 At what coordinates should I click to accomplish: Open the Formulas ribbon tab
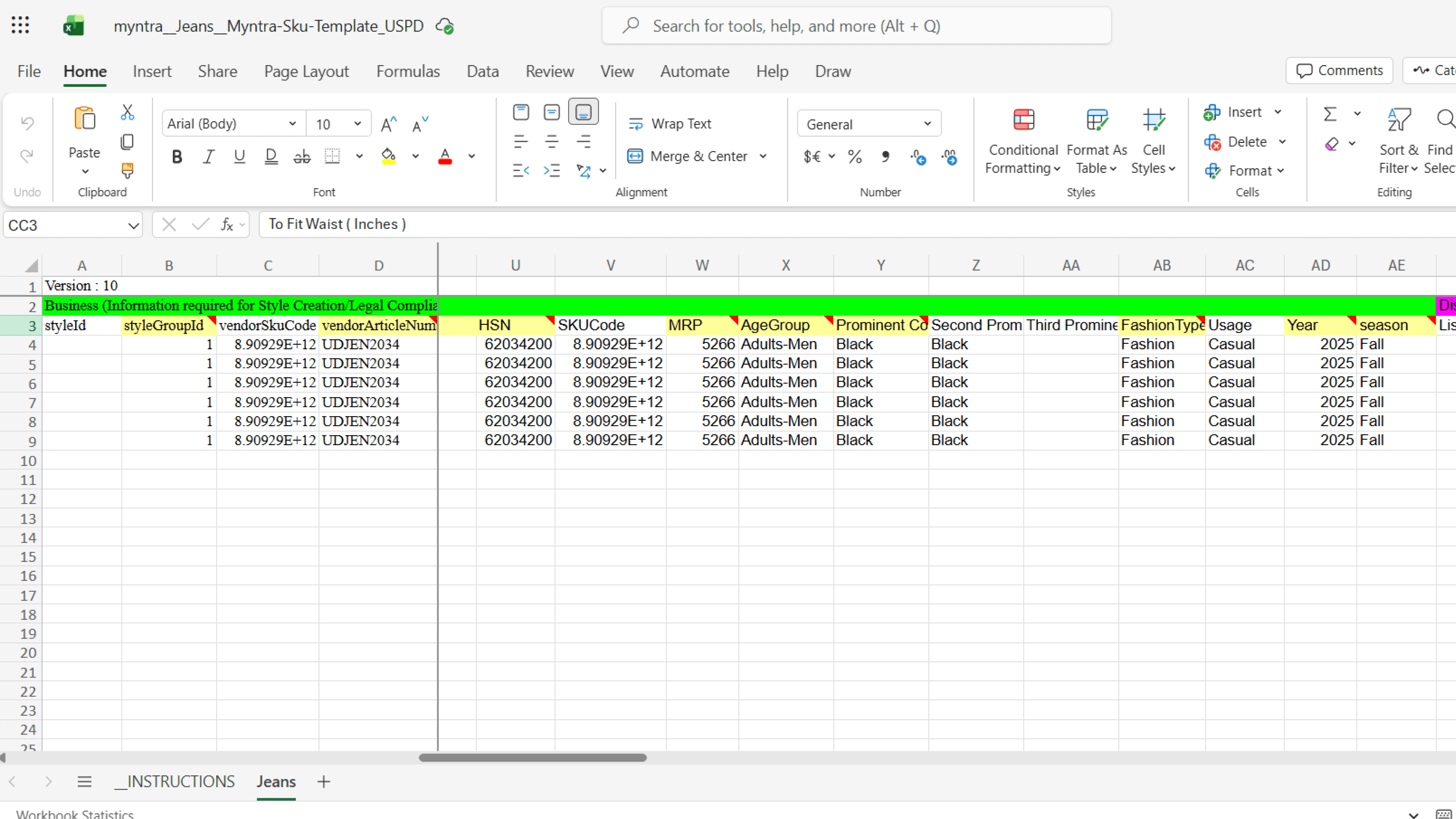coord(408,71)
